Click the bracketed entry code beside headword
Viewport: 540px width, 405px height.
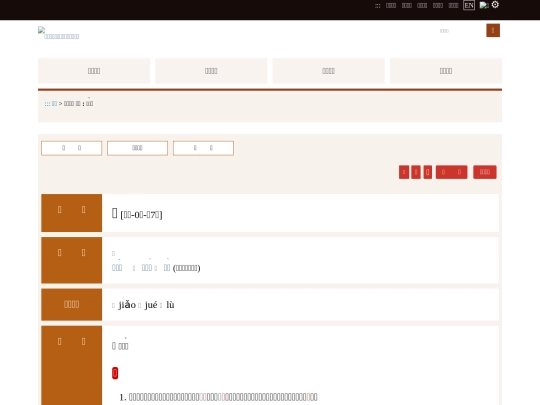[141, 215]
